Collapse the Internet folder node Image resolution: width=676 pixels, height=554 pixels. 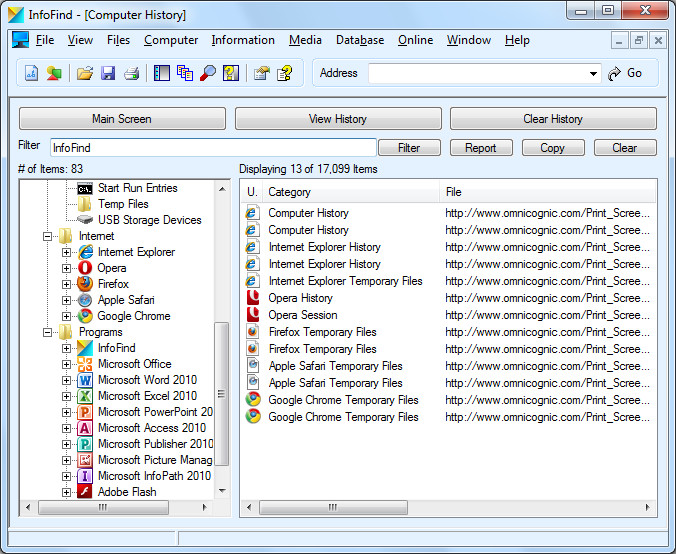pos(47,236)
